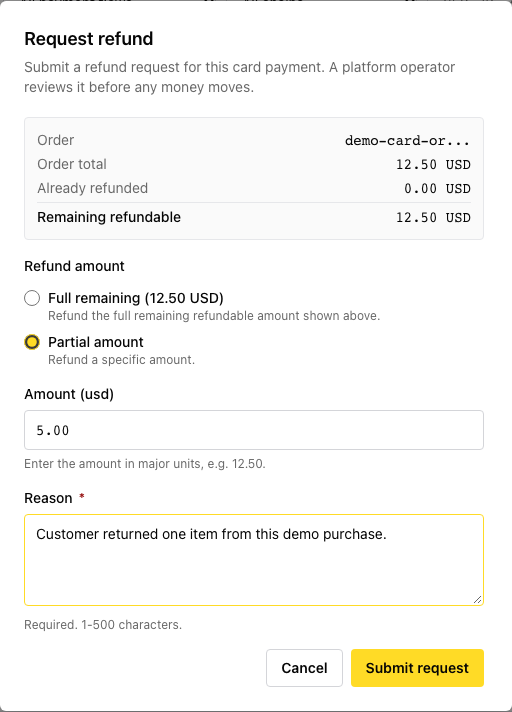This screenshot has height=712, width=512.
Task: Click the Refund amount section label
Action: [74, 266]
